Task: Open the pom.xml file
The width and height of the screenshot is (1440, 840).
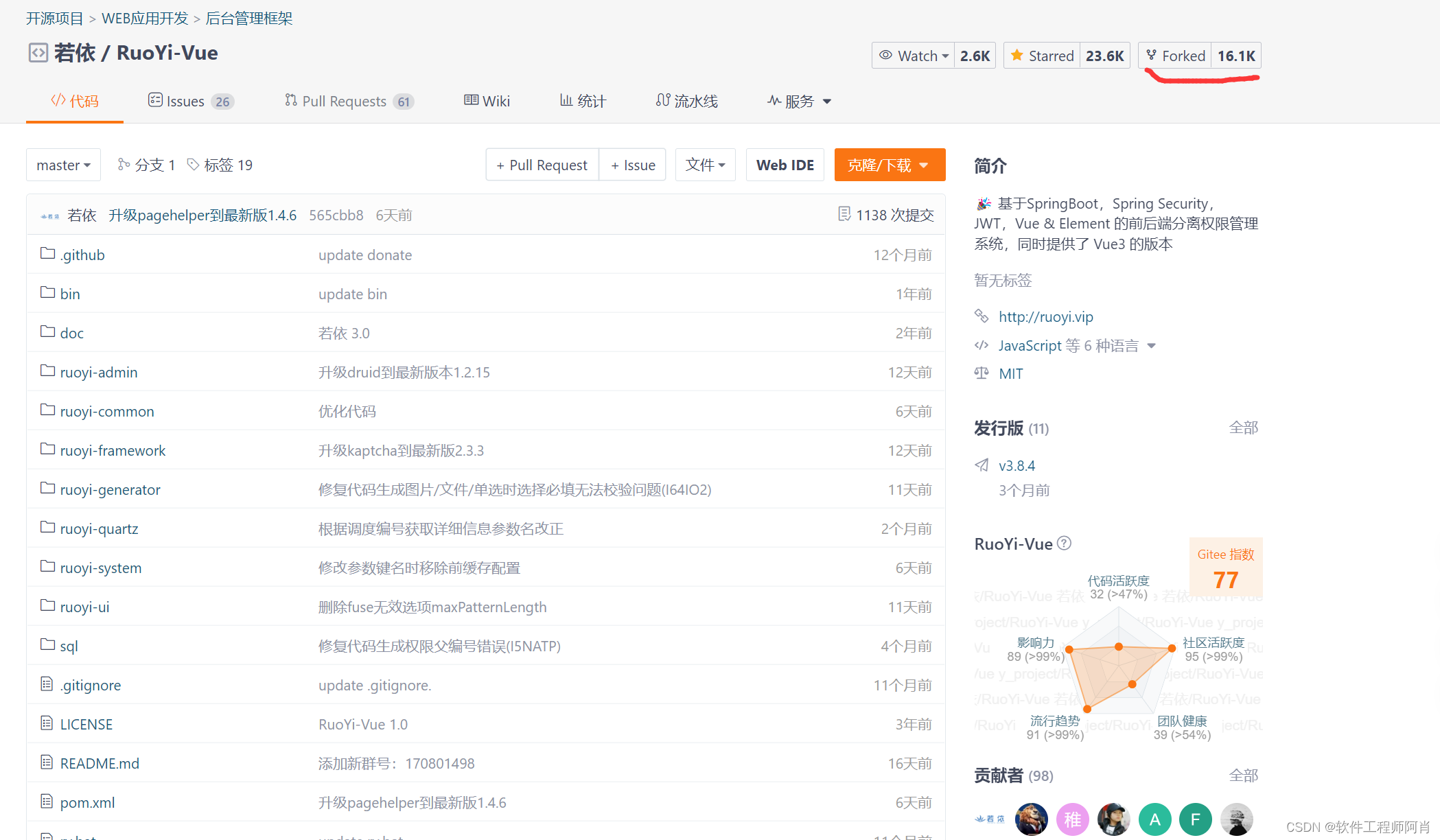Action: 87,802
